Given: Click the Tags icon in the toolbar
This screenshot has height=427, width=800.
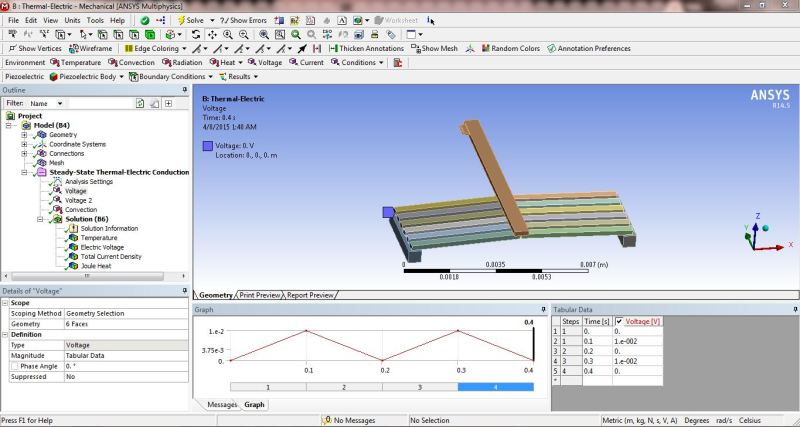Looking at the screenshot, I should click(391, 35).
